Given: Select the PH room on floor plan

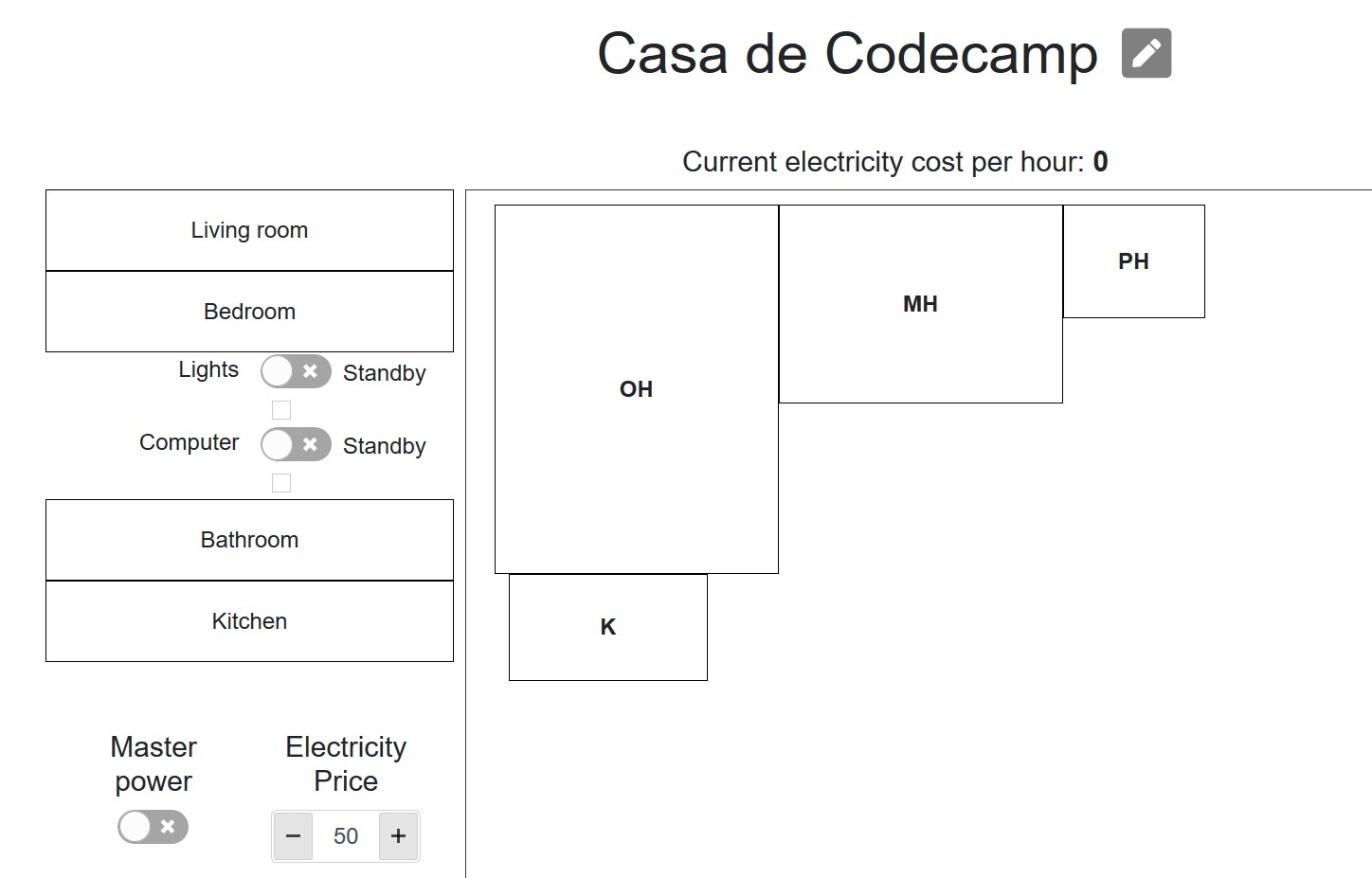Looking at the screenshot, I should point(1134,261).
